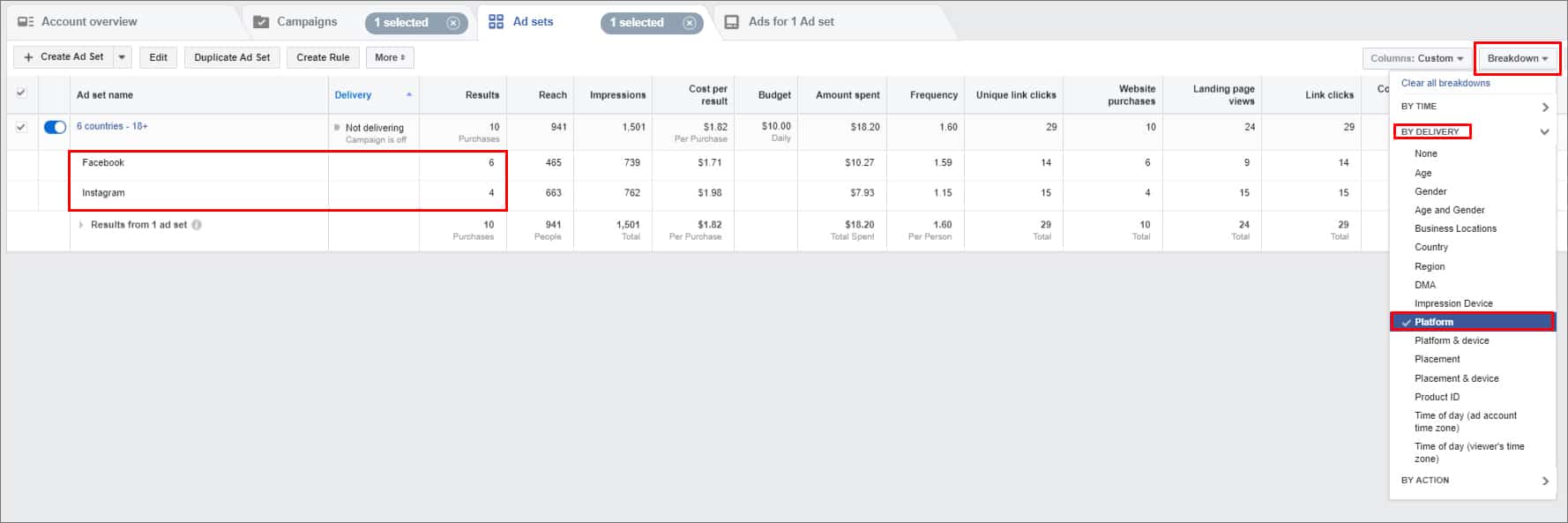Open the Columns: Custom dropdown
Image resolution: width=1568 pixels, height=523 pixels.
coord(1416,58)
